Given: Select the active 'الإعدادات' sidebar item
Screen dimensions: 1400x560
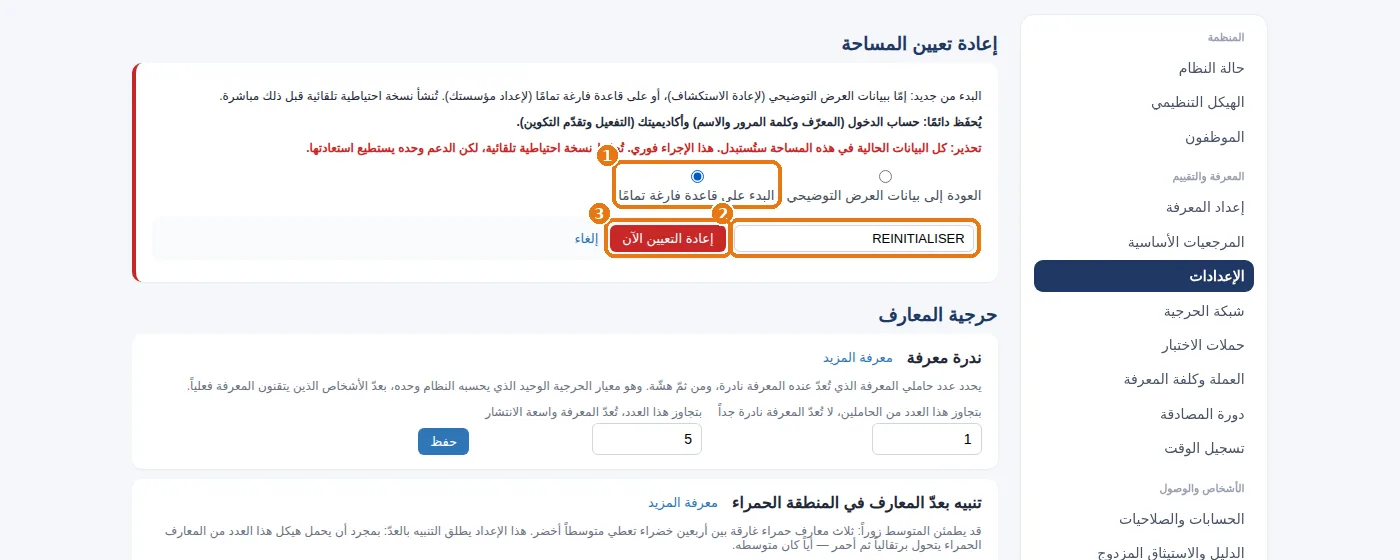Looking at the screenshot, I should [1144, 276].
